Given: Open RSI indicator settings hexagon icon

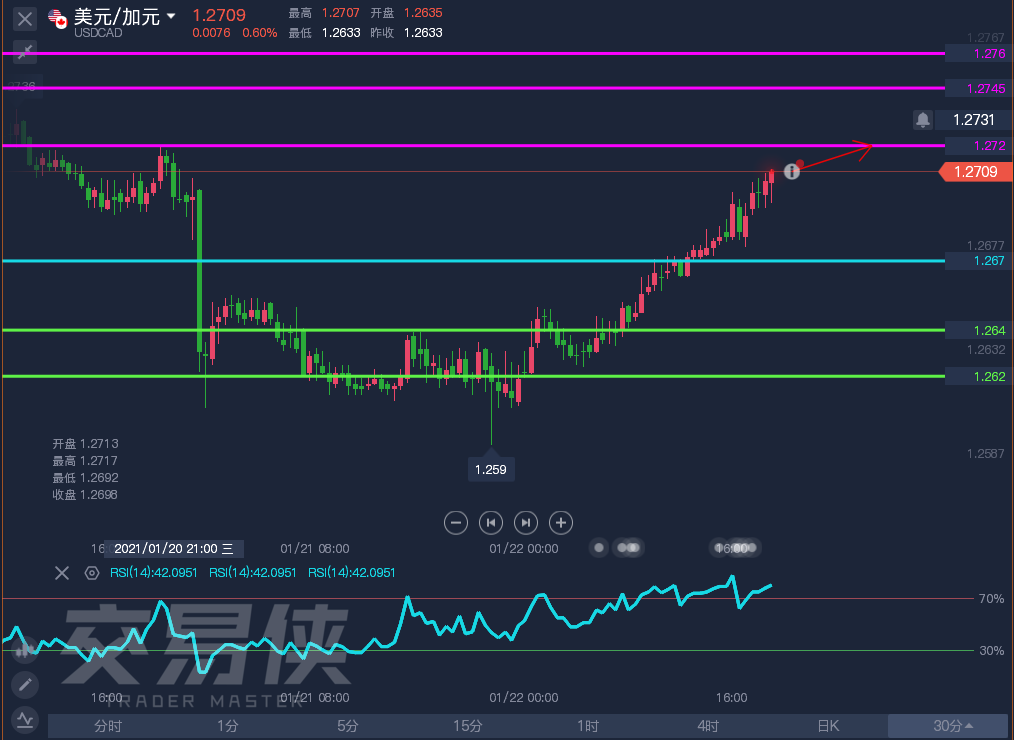Looking at the screenshot, I should pos(92,572).
